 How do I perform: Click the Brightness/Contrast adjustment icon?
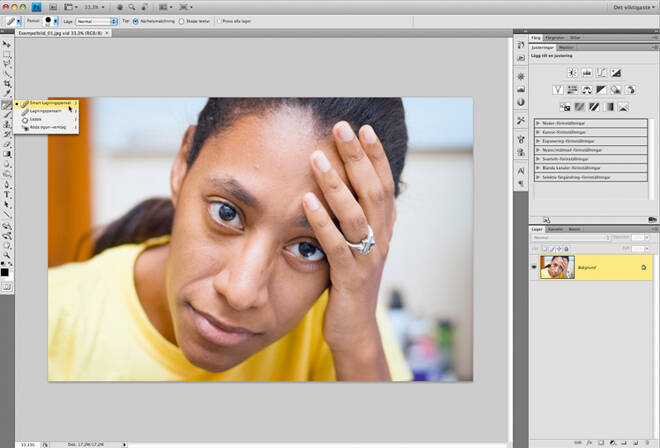(572, 73)
